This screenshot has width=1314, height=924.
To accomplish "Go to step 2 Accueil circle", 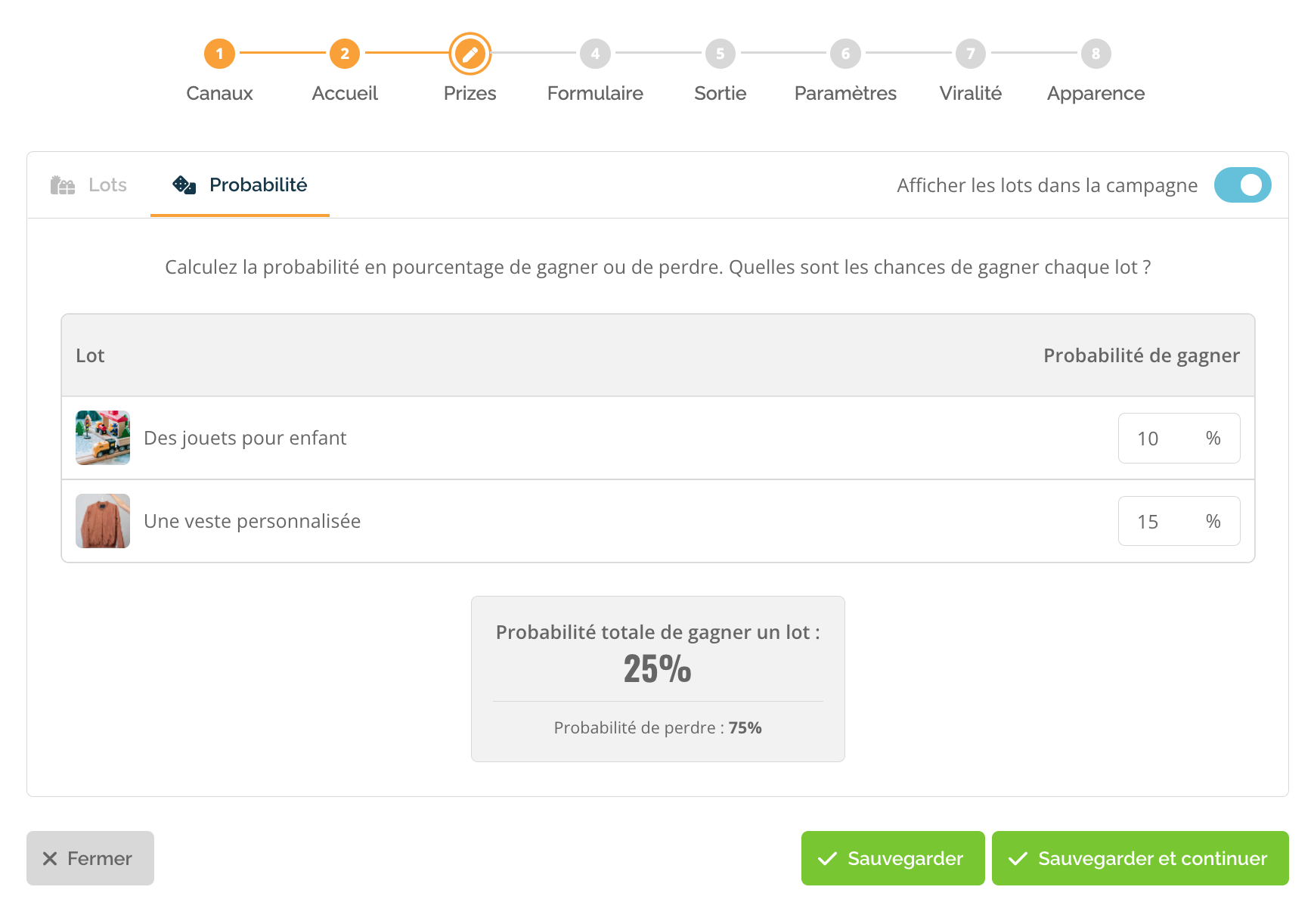I will click(x=345, y=54).
